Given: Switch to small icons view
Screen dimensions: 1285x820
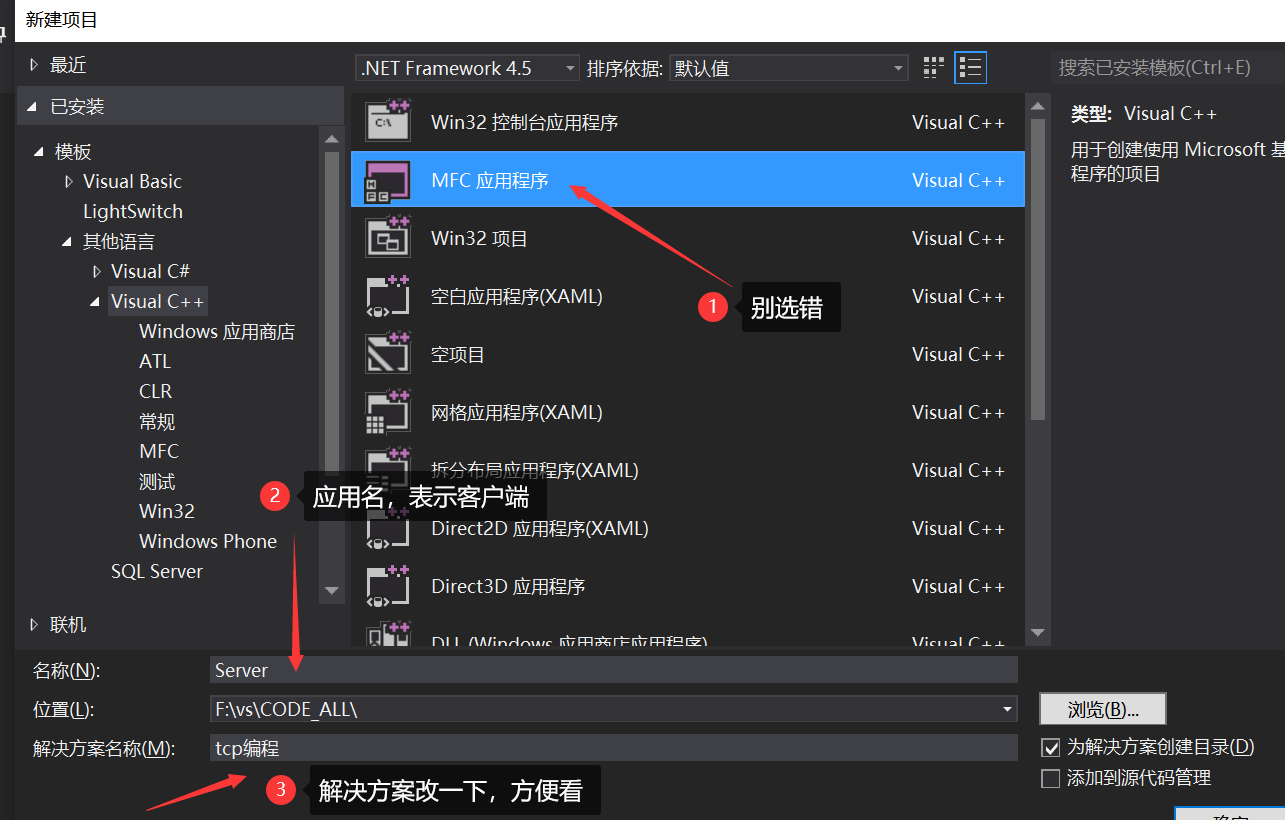Looking at the screenshot, I should (933, 66).
